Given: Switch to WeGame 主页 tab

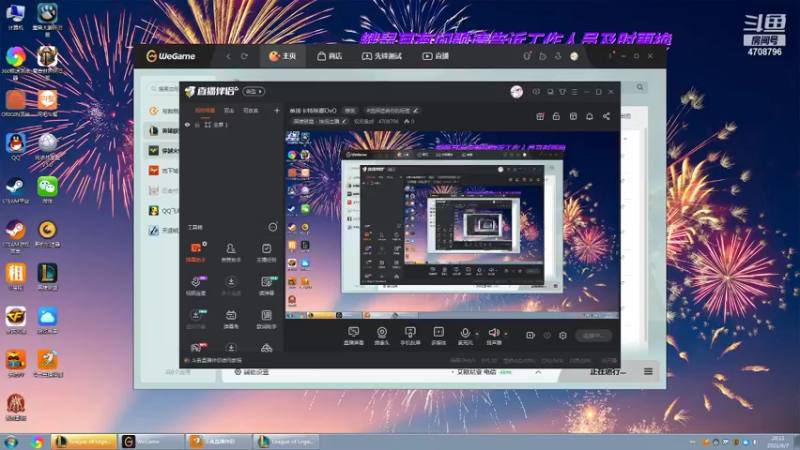Looking at the screenshot, I should pos(283,56).
